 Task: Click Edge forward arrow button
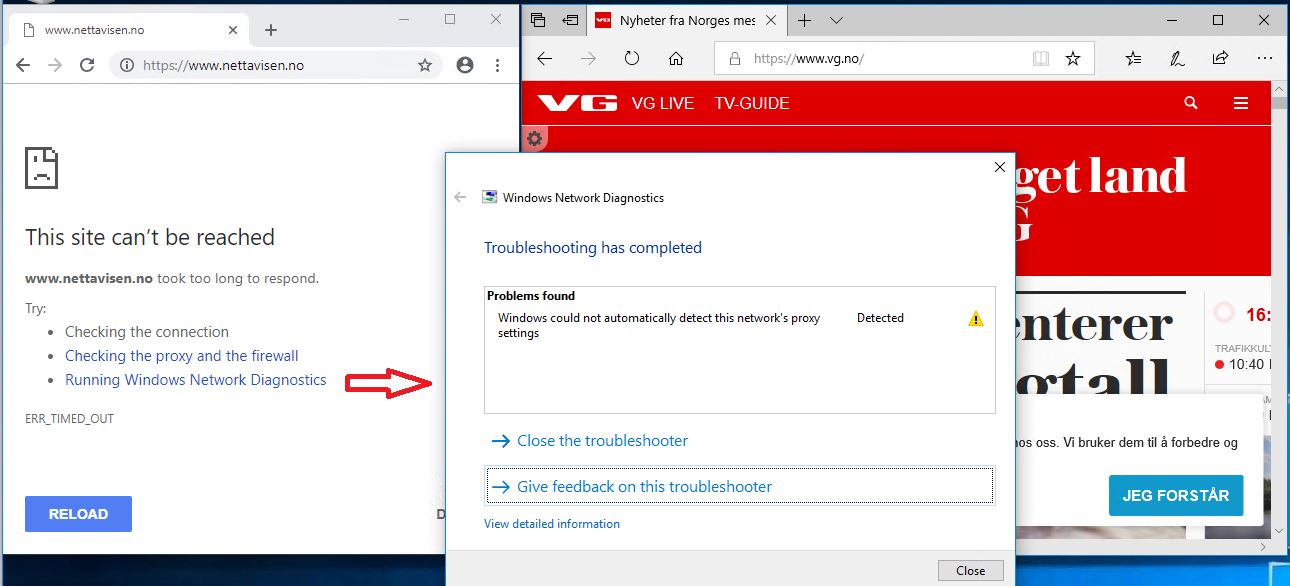588,59
